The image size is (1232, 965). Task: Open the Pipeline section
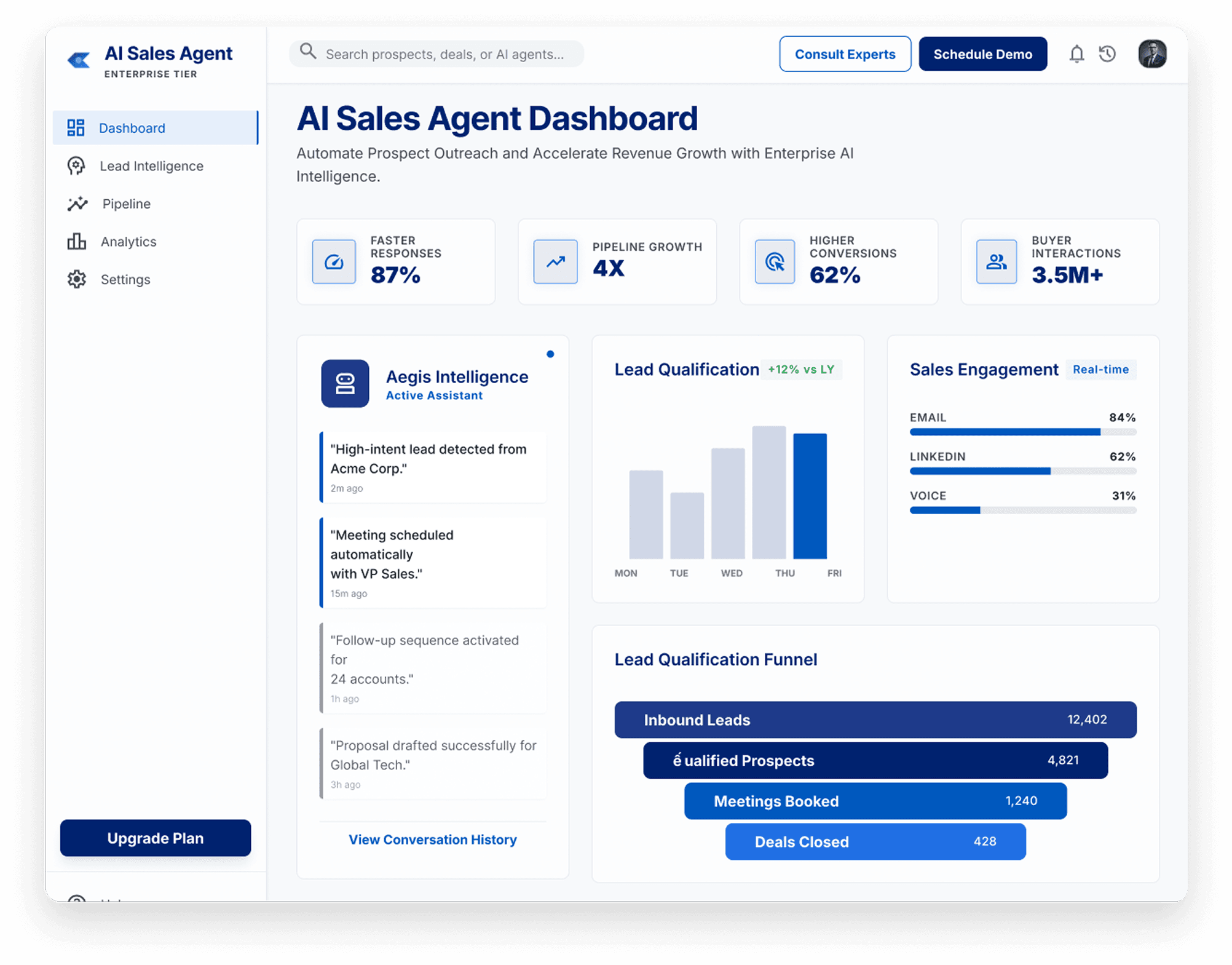(155, 204)
